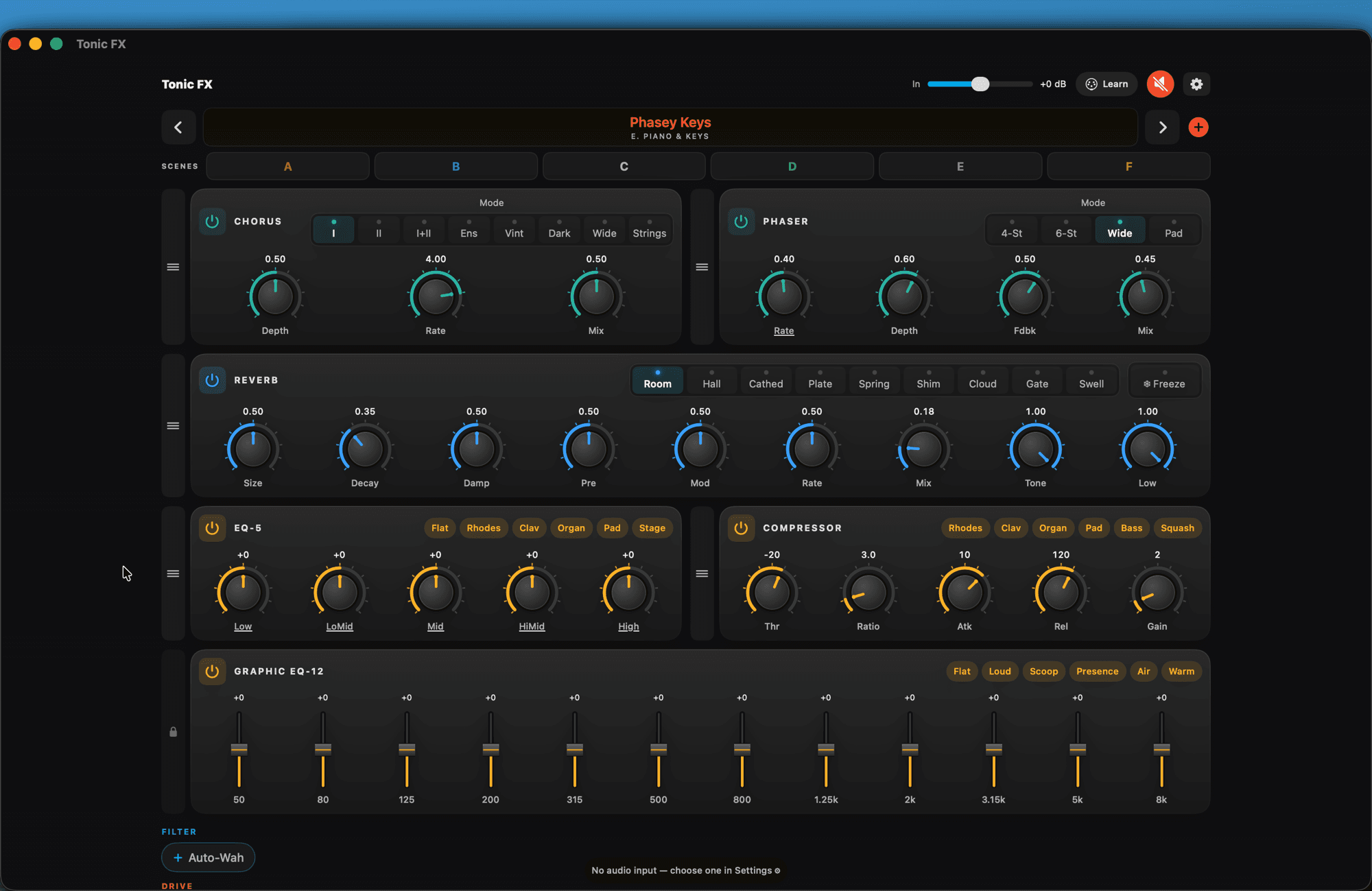Click the Phaser Fdbk knob

(1025, 296)
